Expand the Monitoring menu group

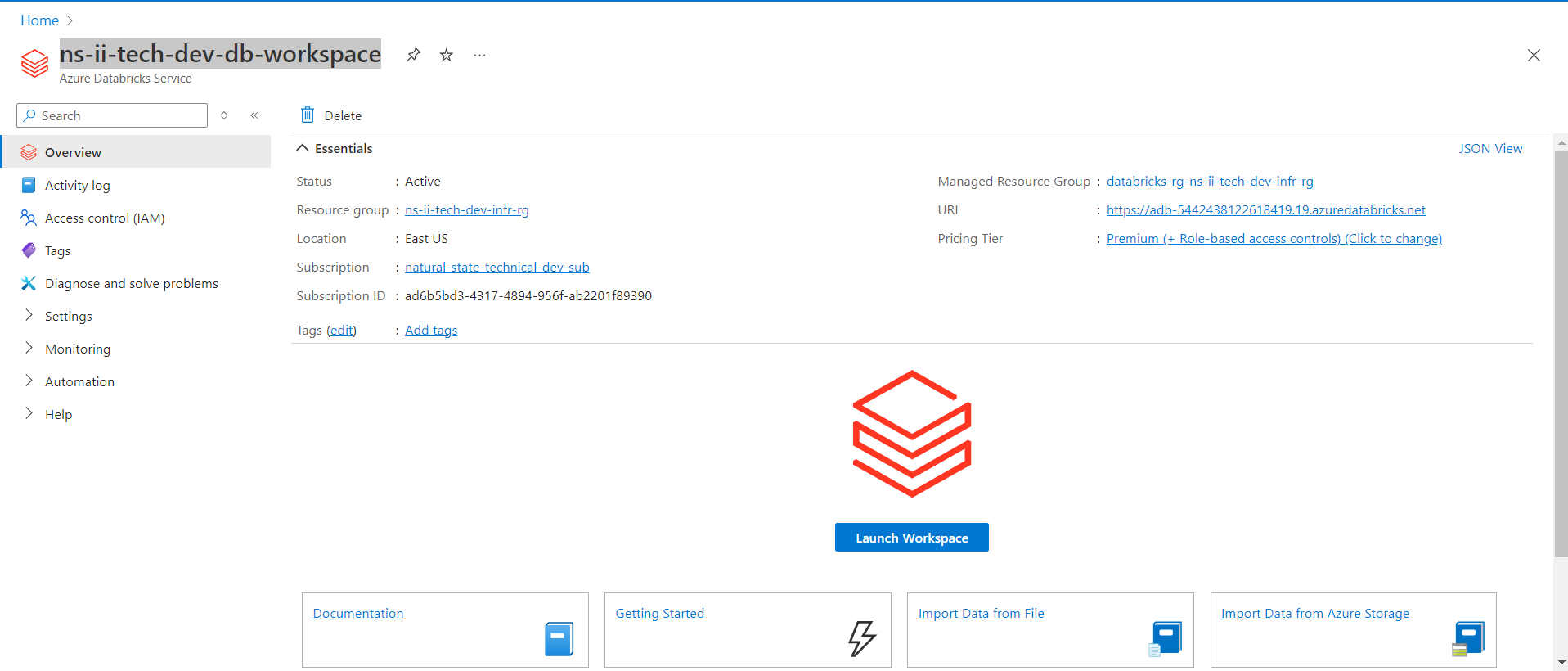point(29,348)
